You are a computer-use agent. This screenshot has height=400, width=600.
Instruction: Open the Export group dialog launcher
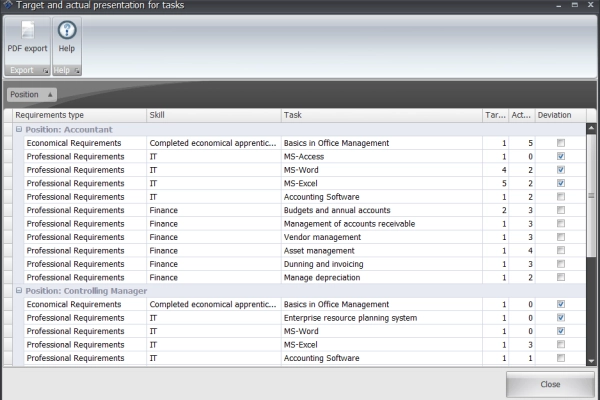tap(44, 71)
